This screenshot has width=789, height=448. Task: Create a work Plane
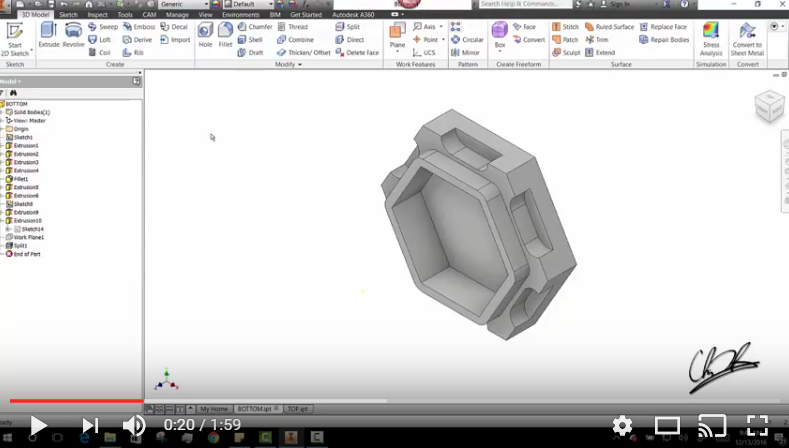click(397, 34)
